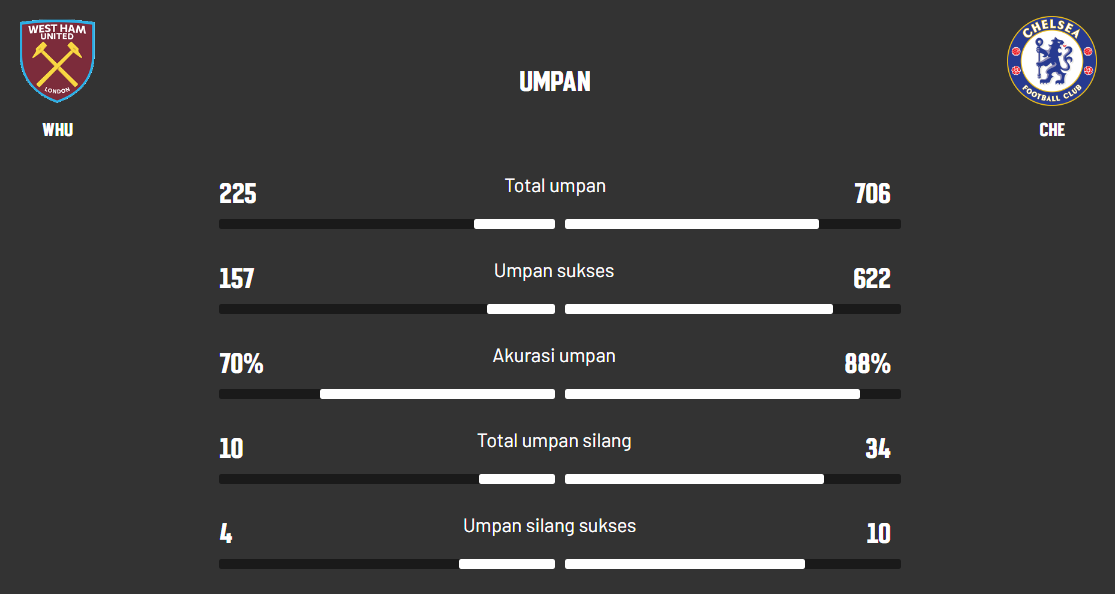Click West Ham's 70% accuracy value
Viewport: 1115px width, 594px height.
[241, 364]
